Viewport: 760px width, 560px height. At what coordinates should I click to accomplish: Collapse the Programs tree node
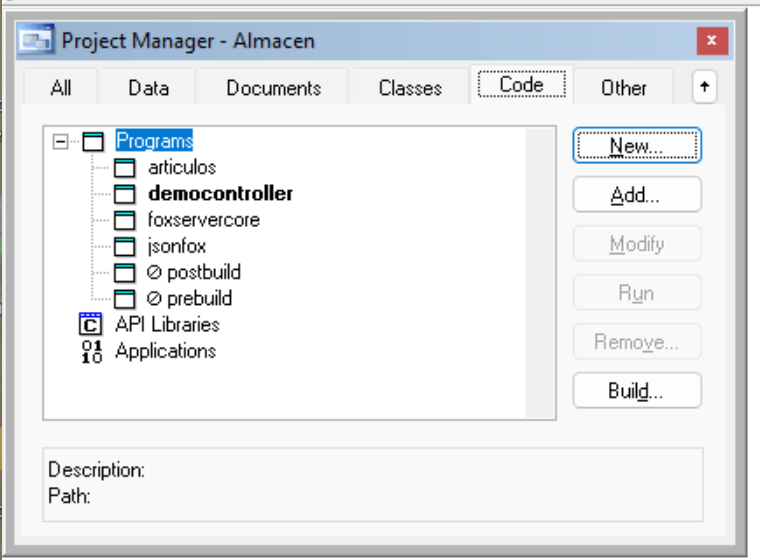coord(61,142)
